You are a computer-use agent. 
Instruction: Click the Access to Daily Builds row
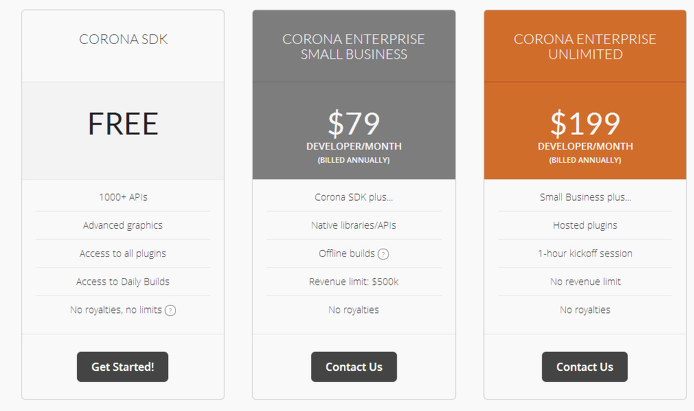tap(123, 282)
